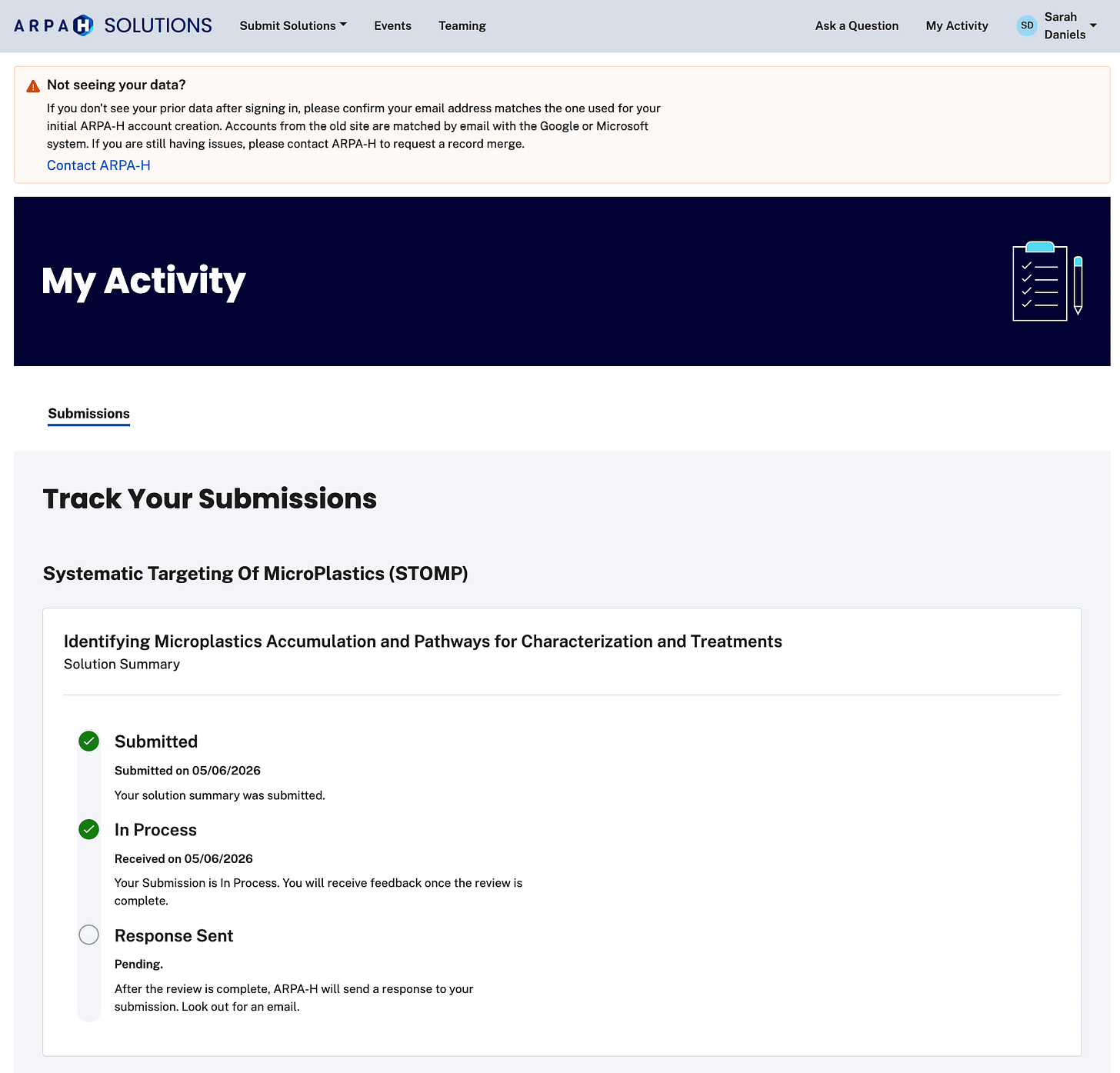Image resolution: width=1120 pixels, height=1073 pixels.
Task: Click the My Activity banner title
Action: 144,281
